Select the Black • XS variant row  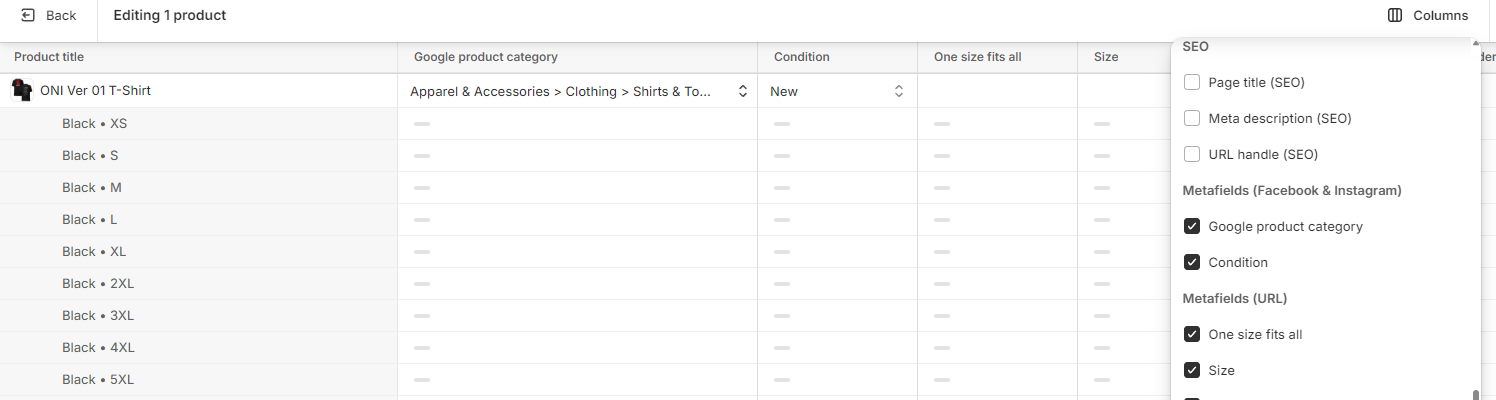pyautogui.click(x=94, y=123)
